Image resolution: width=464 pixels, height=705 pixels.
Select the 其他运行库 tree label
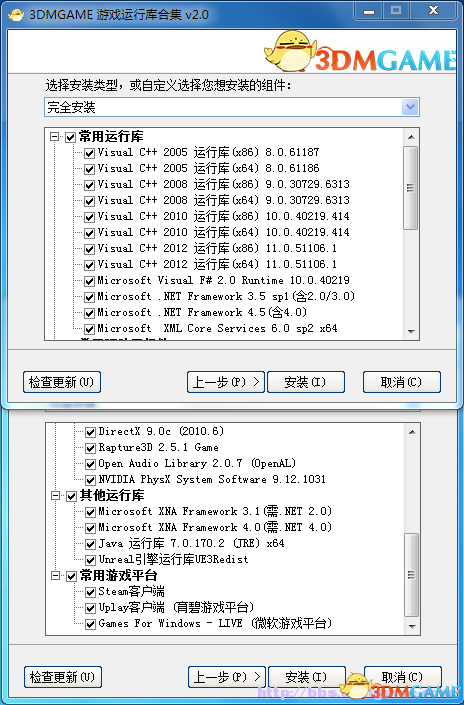click(112, 495)
